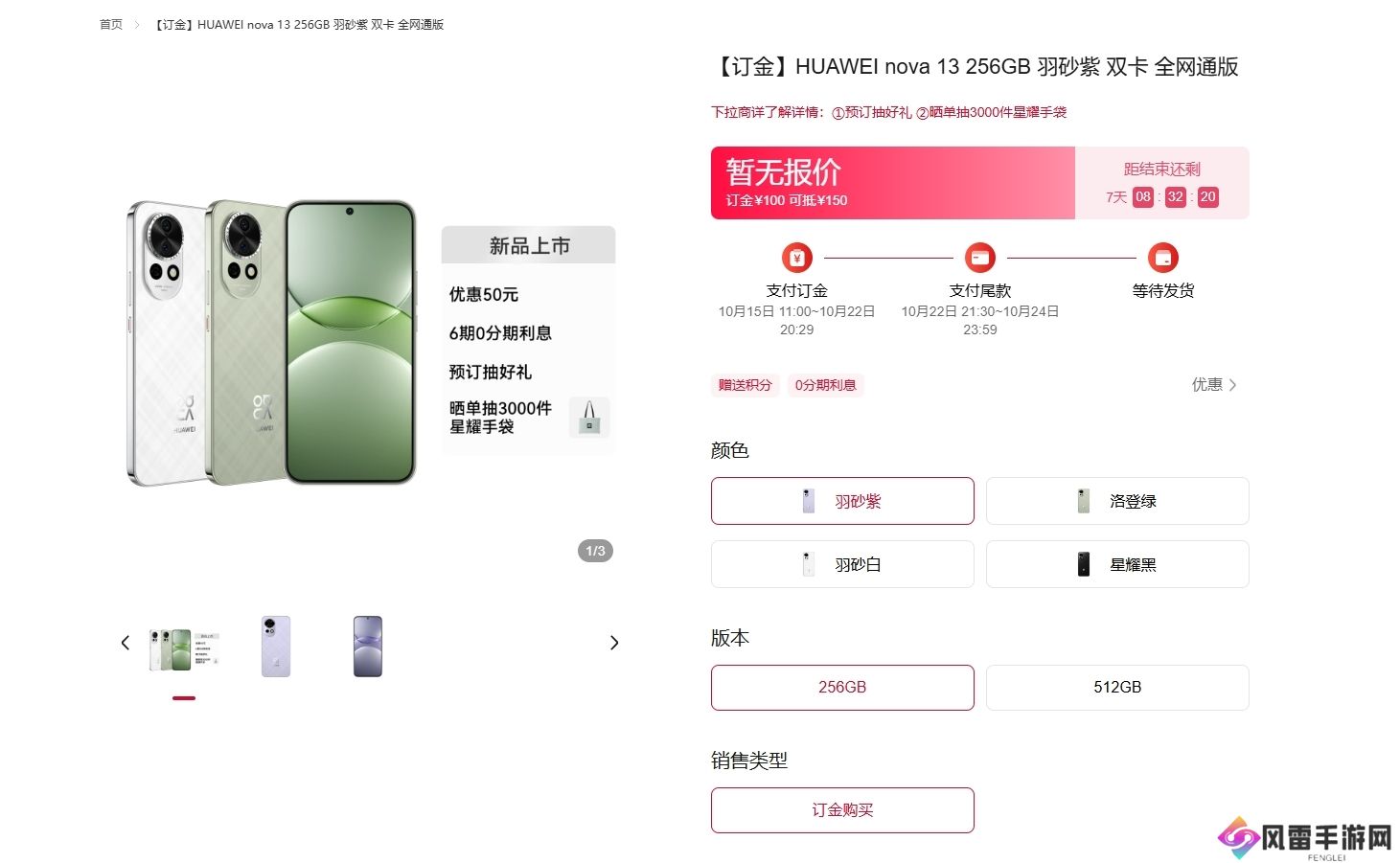Select the 洛登绿 color option

click(1117, 501)
